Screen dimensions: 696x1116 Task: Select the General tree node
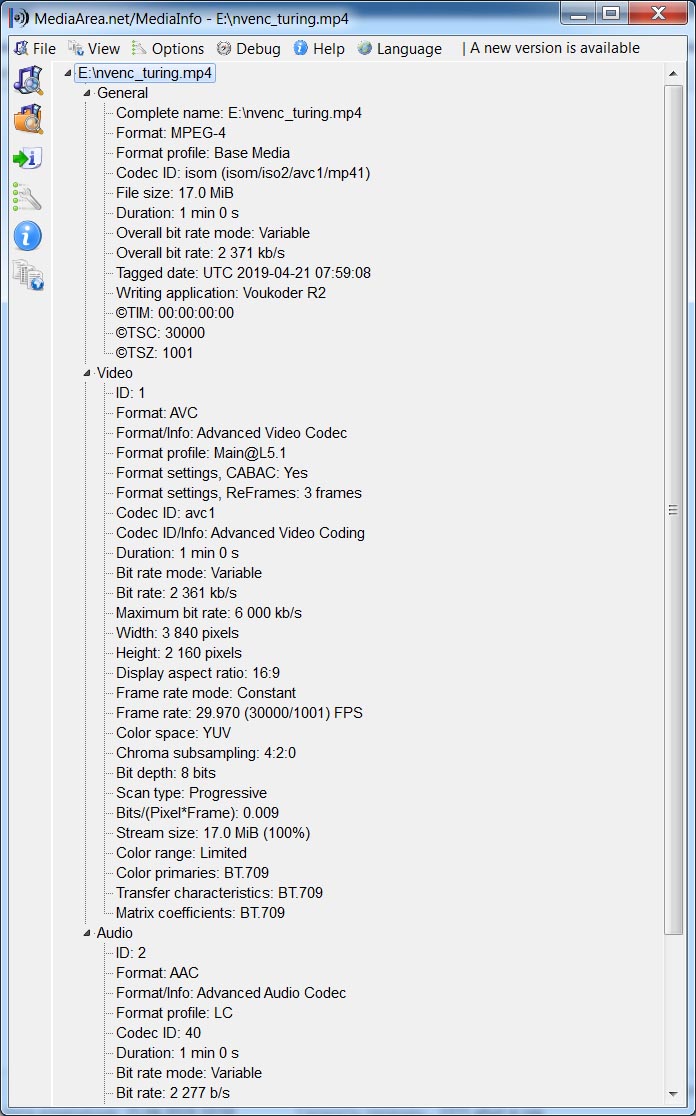pyautogui.click(x=122, y=93)
